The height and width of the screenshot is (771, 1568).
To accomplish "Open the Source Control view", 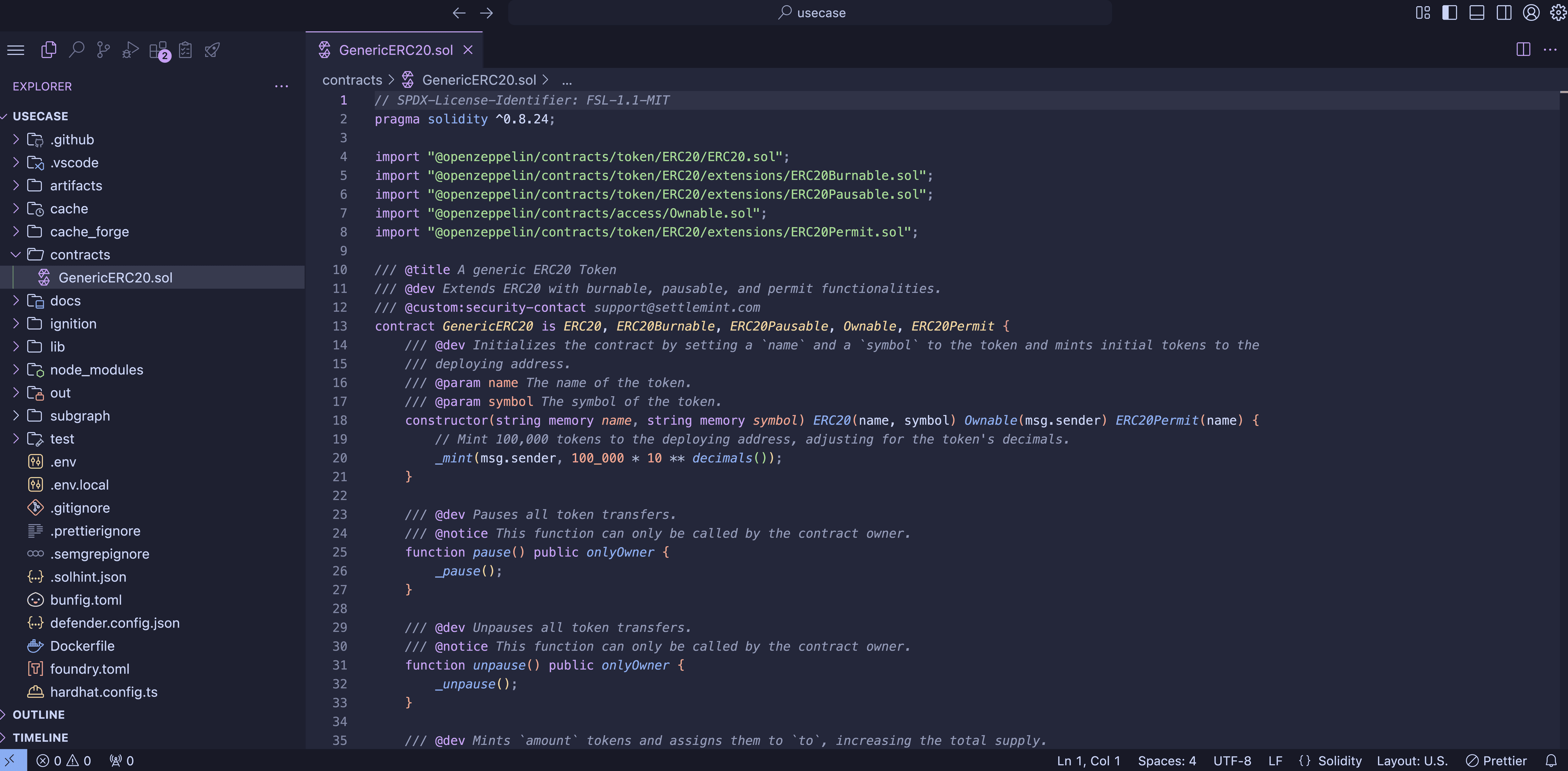I will [x=103, y=50].
